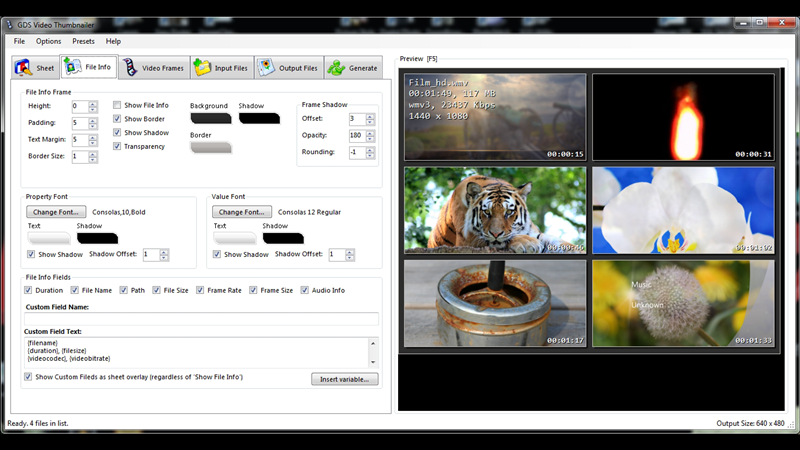This screenshot has width=800, height=450.
Task: Increase the Frame Shadow Opacity value
Action: [x=370, y=133]
